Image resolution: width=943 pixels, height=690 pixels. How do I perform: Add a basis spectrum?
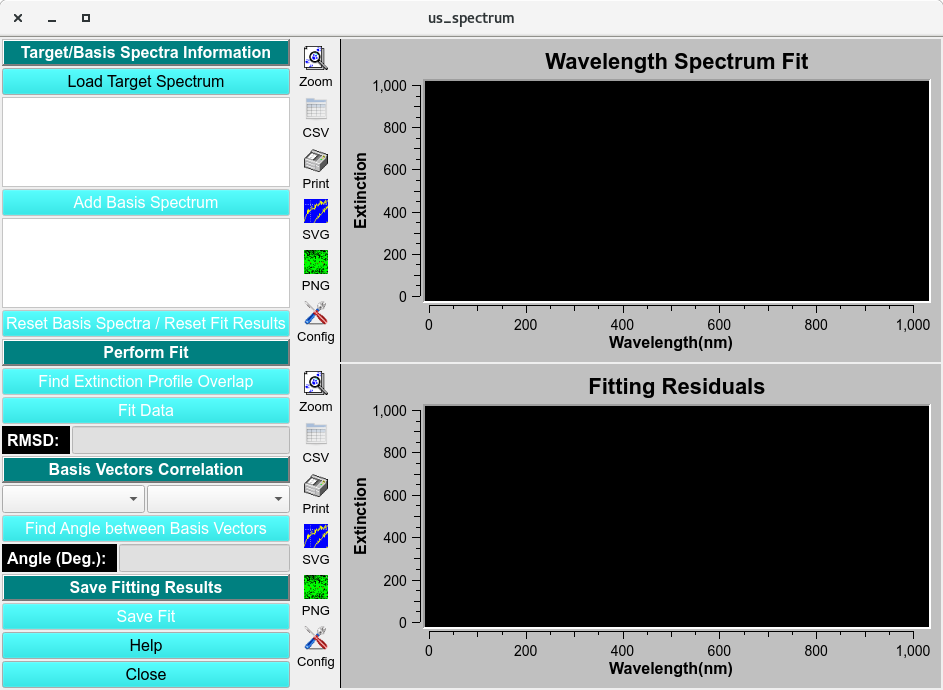(146, 202)
